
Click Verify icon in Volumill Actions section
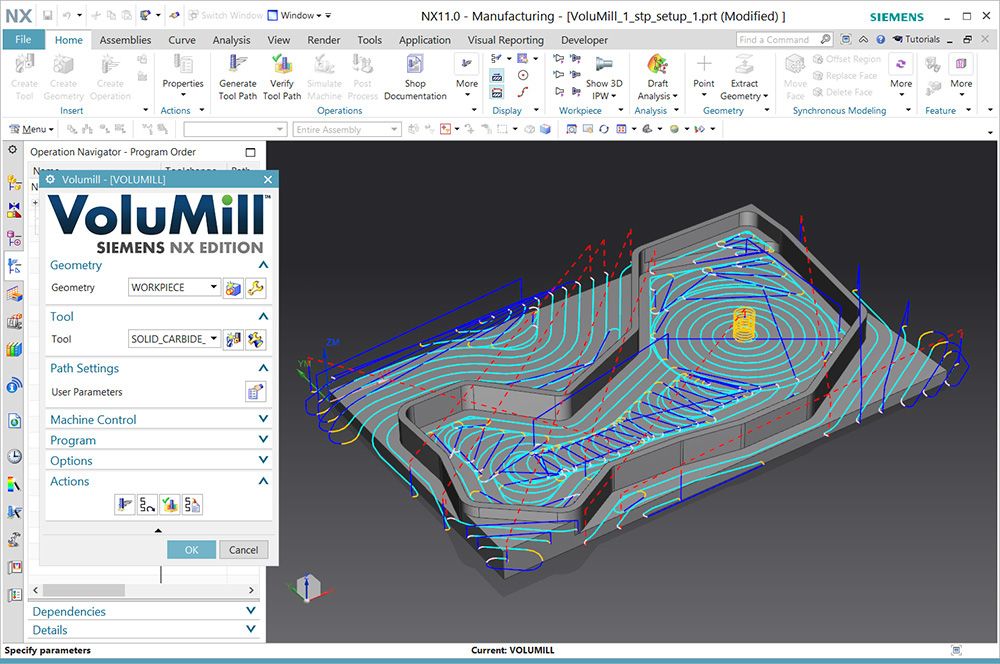(170, 505)
